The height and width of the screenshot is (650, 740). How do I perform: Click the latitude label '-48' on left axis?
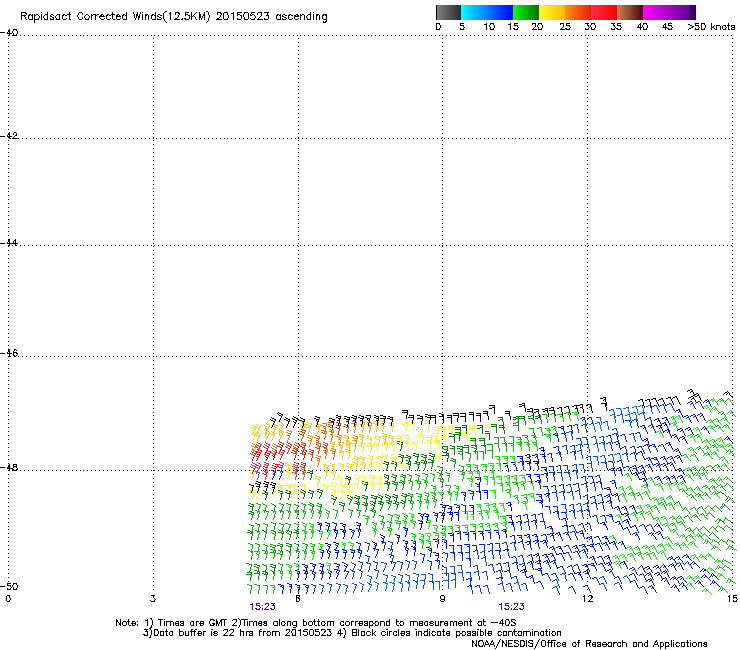(x=9, y=467)
